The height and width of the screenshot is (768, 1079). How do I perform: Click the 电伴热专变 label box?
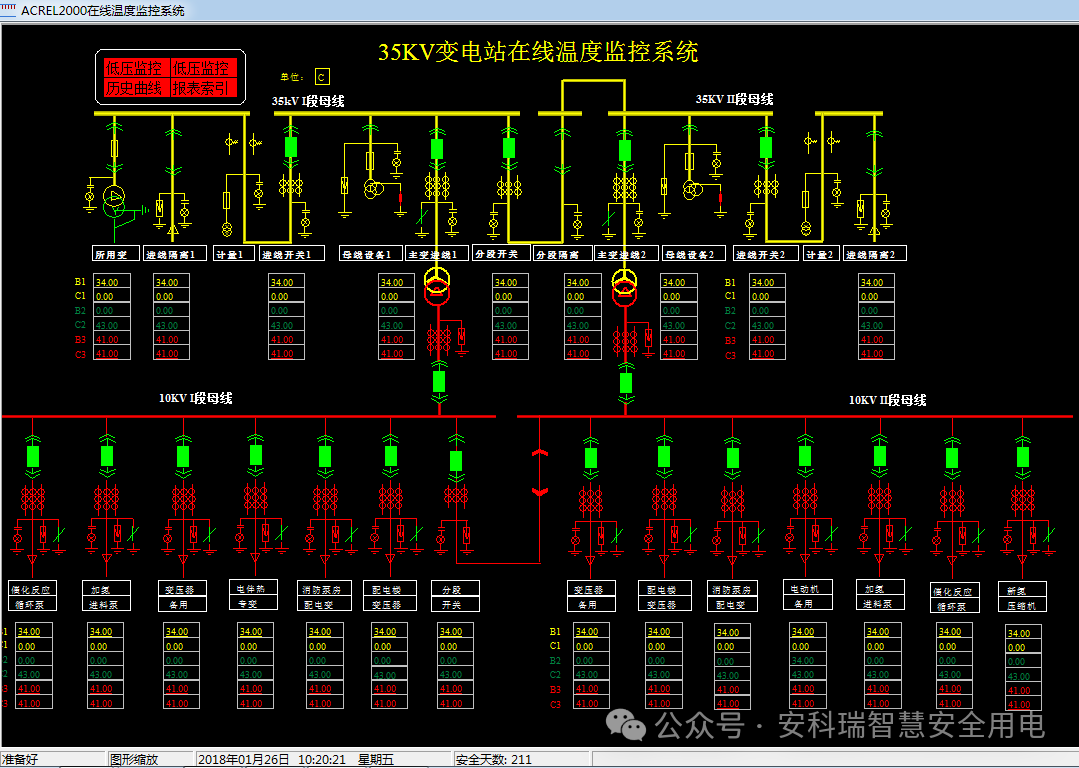pos(253,595)
